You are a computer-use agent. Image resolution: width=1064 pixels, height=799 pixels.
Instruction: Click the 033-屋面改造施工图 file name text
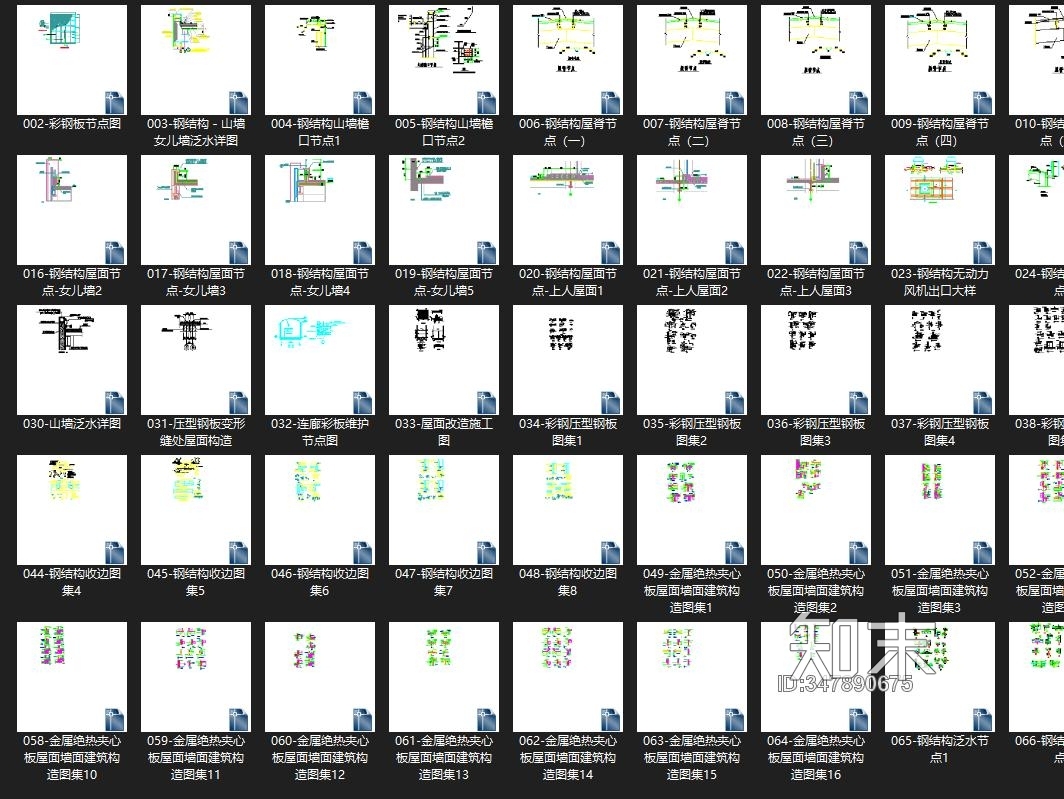pos(444,432)
